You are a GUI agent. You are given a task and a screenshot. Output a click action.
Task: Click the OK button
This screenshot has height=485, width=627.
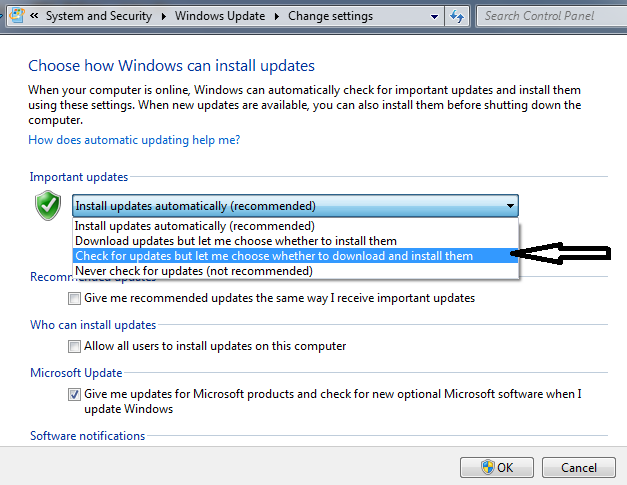coord(497,467)
